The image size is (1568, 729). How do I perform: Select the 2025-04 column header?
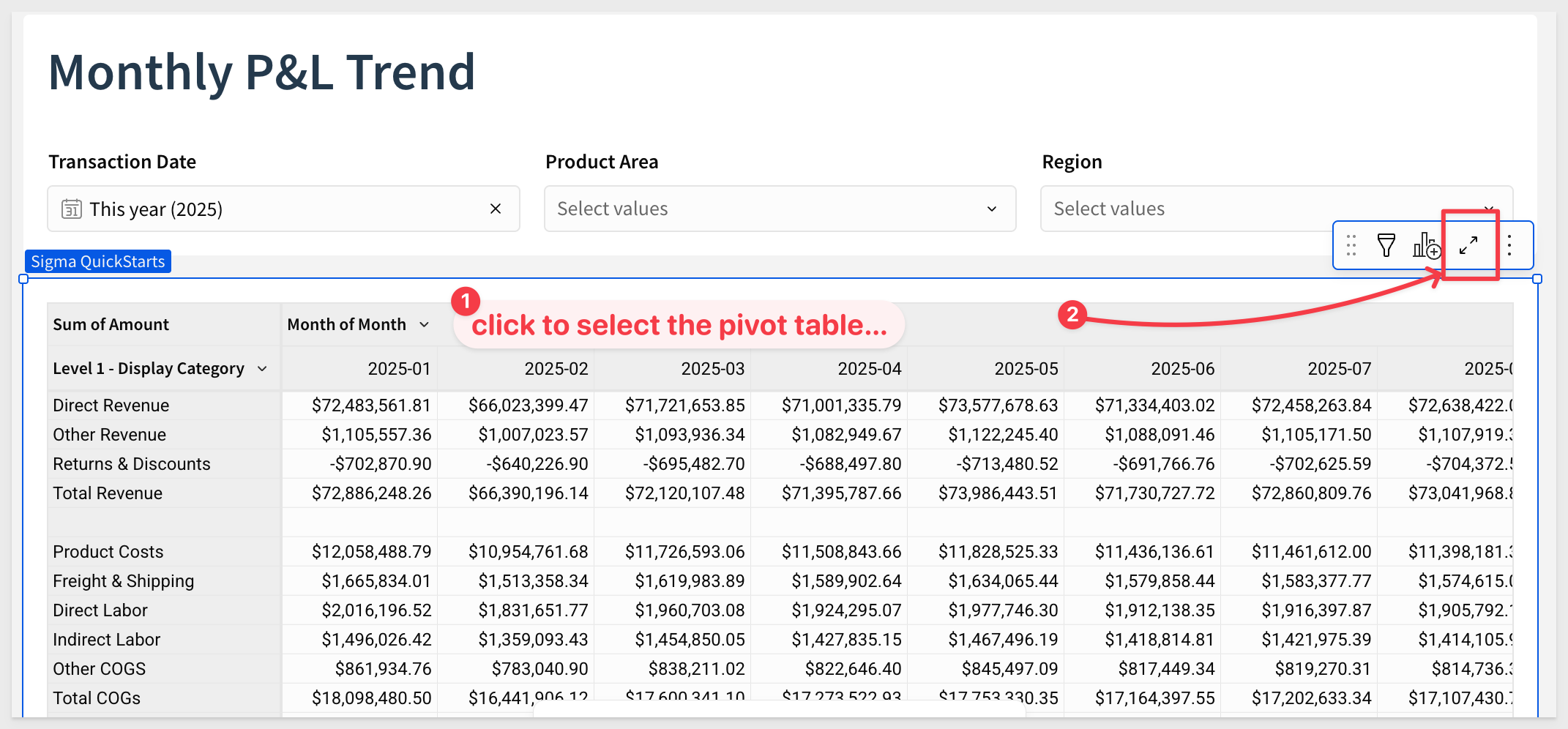(x=829, y=368)
